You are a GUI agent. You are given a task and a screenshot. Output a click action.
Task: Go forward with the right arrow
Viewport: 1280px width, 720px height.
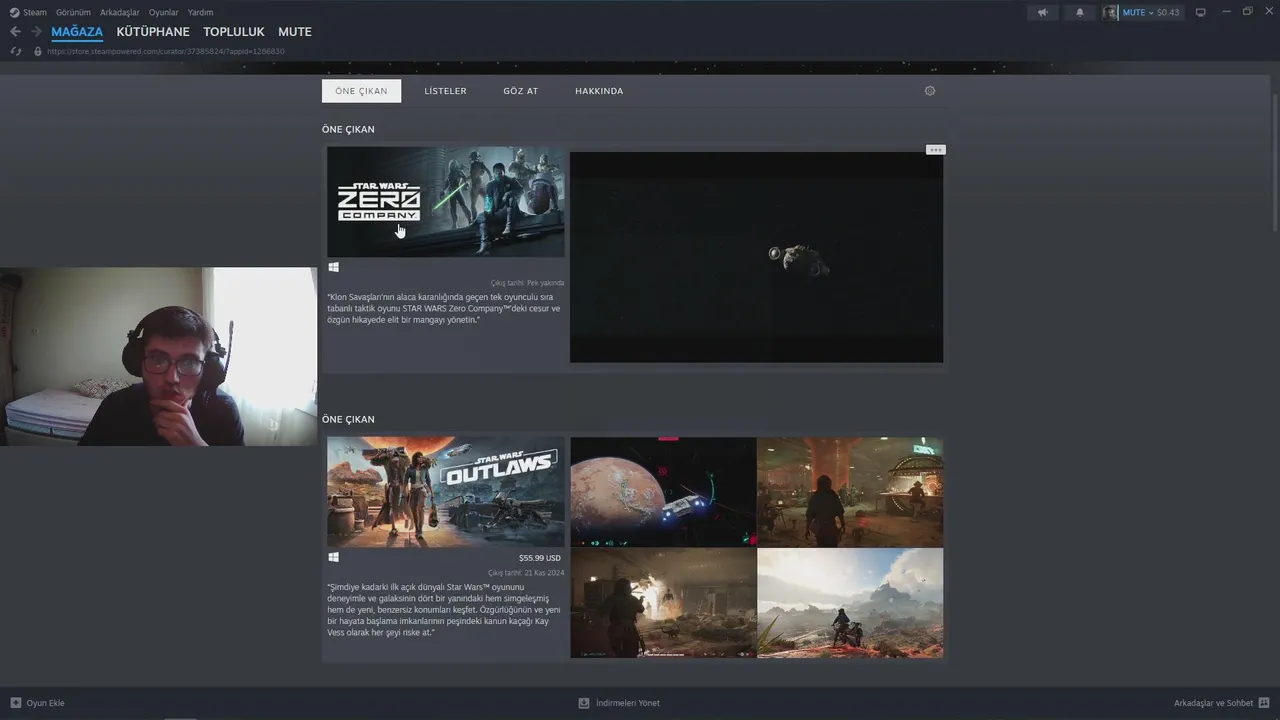pos(36,32)
